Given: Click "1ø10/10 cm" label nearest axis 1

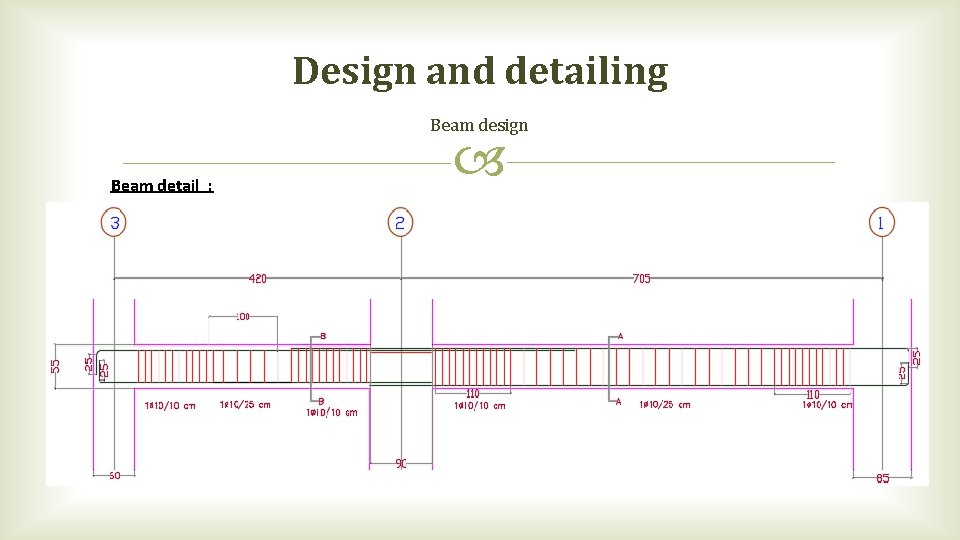Looking at the screenshot, I should (x=827, y=405).
